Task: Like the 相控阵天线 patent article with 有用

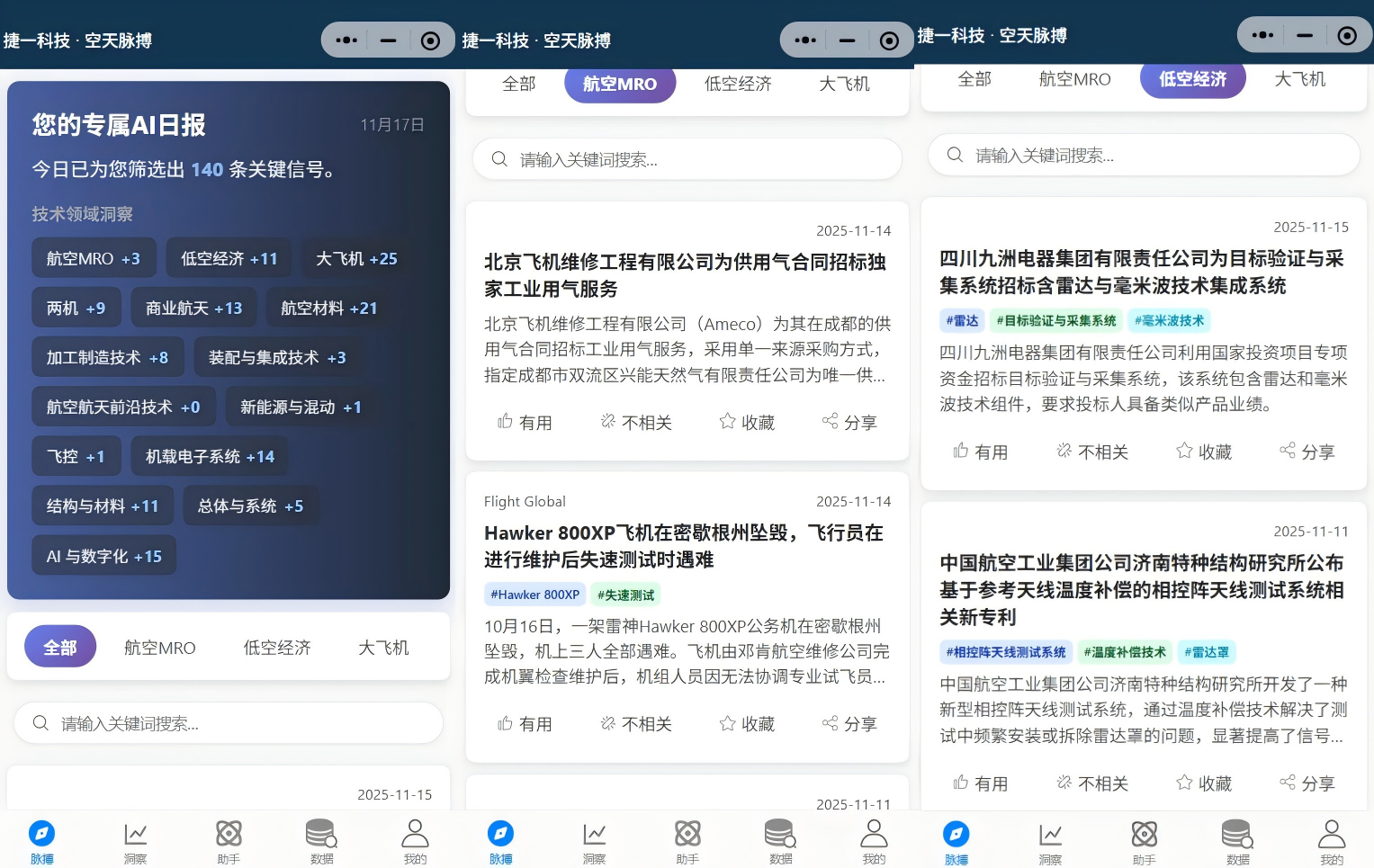Action: coord(981,783)
